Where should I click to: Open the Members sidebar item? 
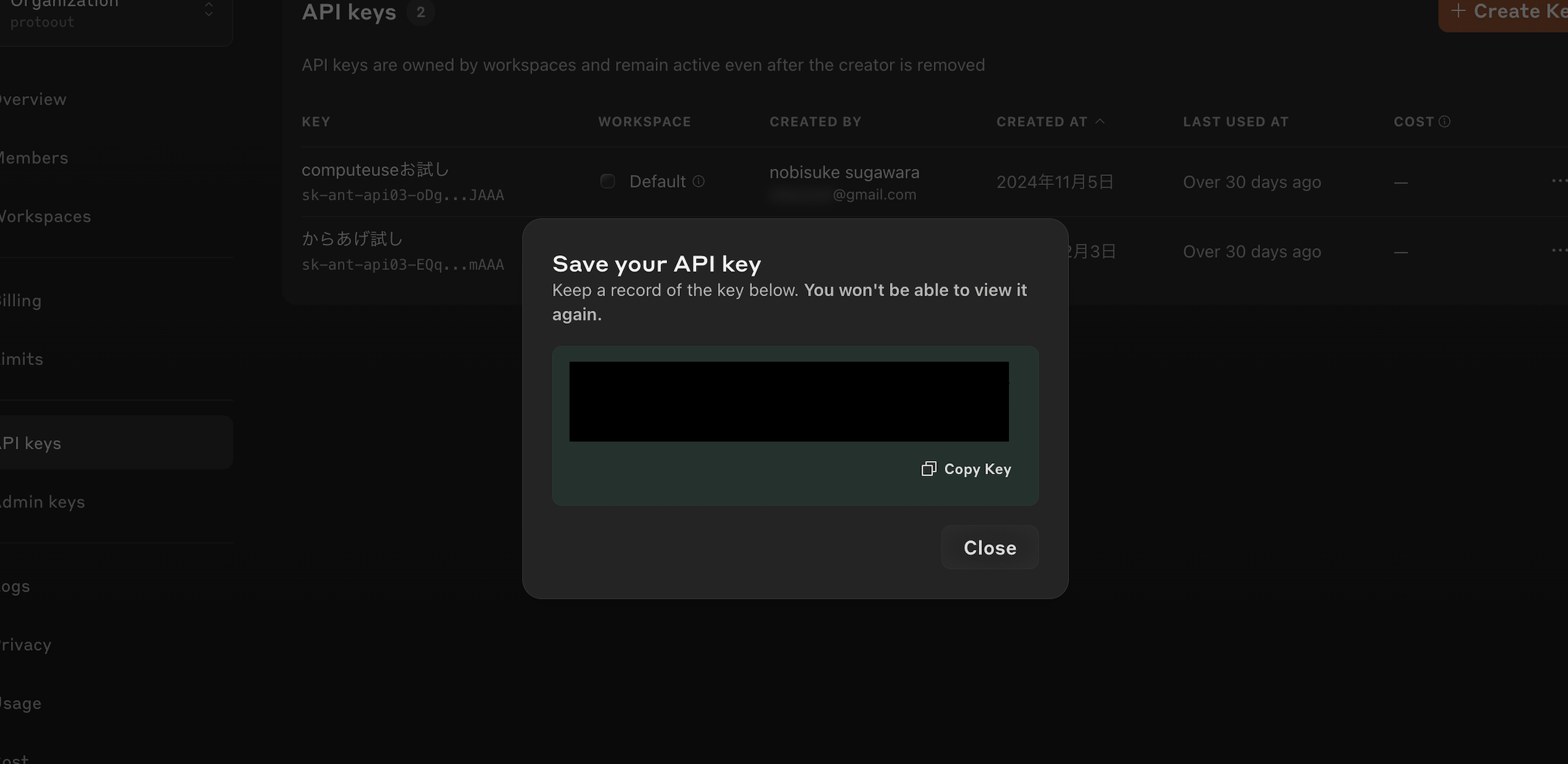coord(34,158)
